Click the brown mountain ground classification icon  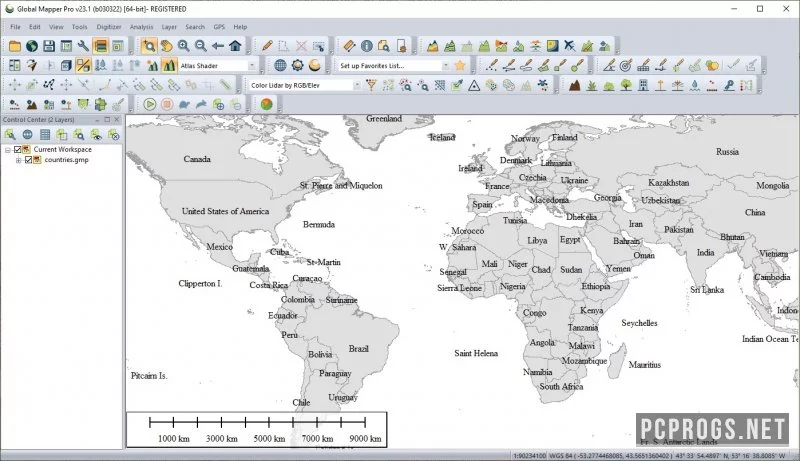(574, 85)
